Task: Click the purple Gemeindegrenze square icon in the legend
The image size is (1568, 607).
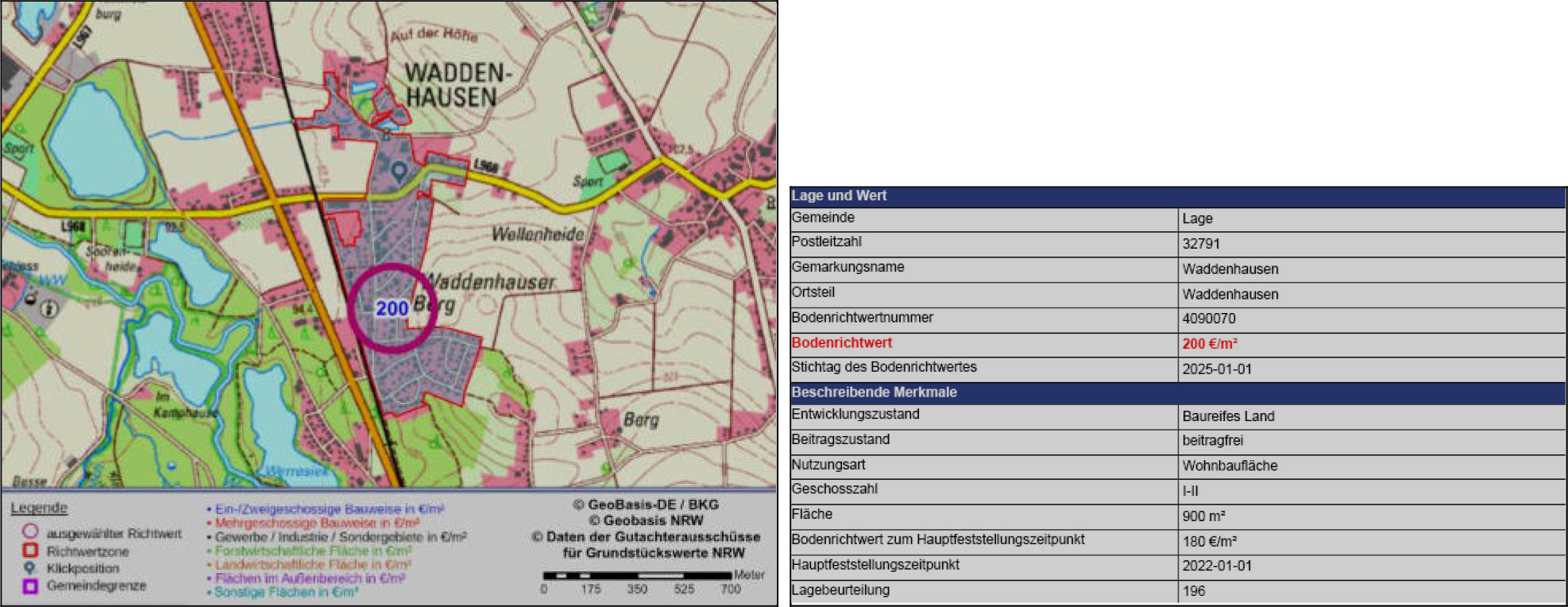Action: point(30,586)
